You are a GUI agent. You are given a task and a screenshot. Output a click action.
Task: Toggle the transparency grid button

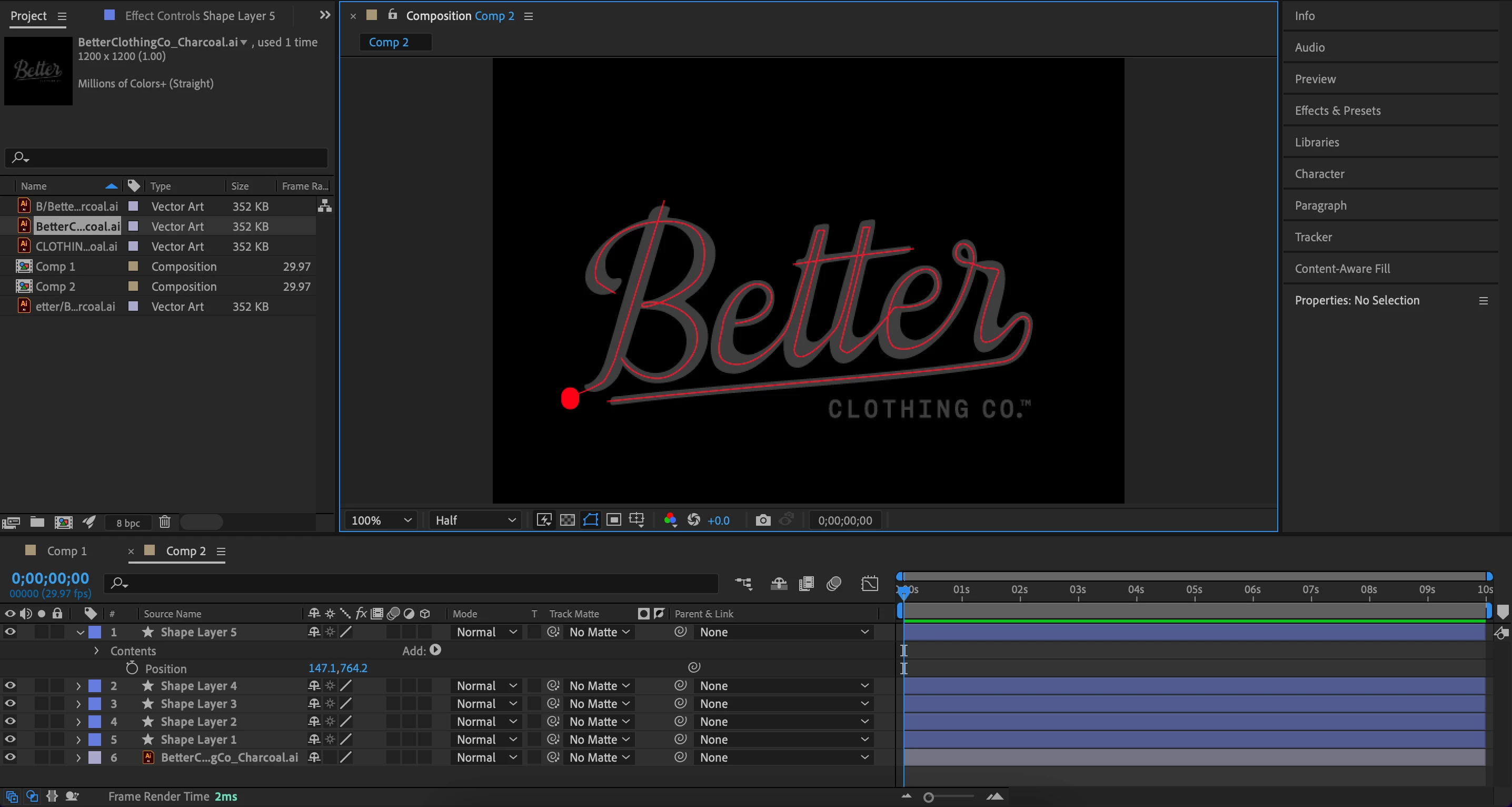tap(567, 520)
